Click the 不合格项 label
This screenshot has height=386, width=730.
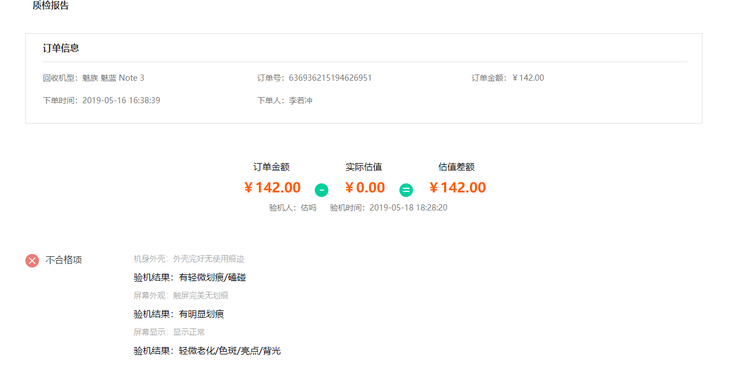64,260
